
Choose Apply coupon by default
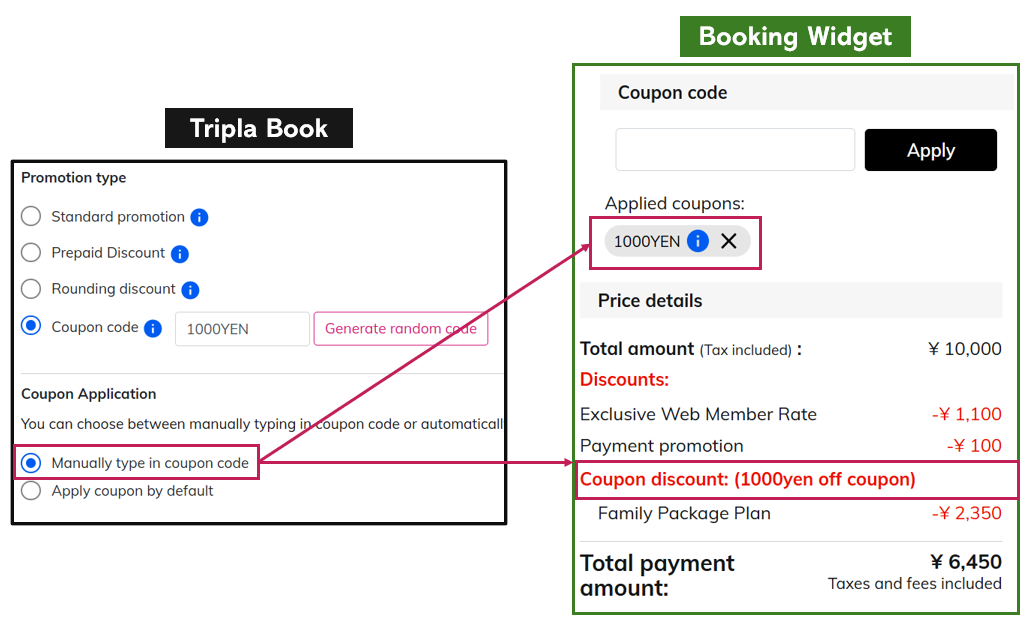coord(31,491)
